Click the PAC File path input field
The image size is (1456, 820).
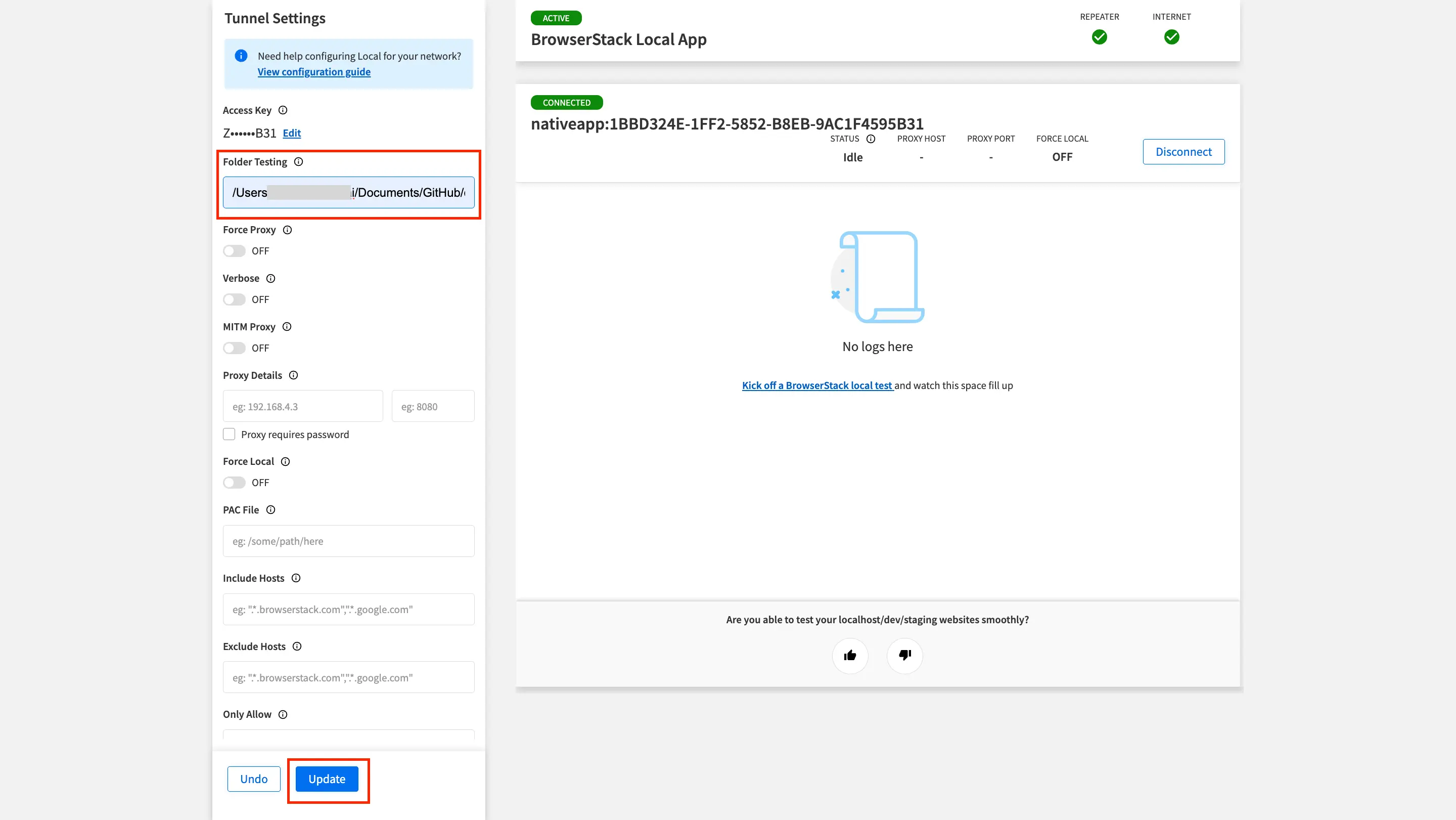[348, 541]
